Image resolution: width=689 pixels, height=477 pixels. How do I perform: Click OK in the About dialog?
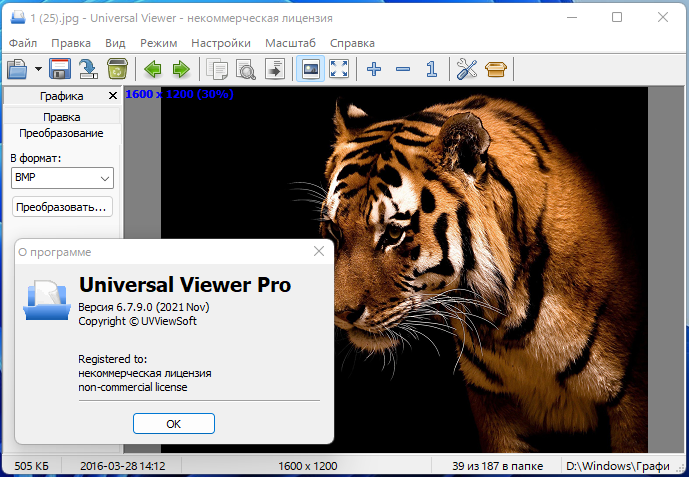click(x=174, y=423)
